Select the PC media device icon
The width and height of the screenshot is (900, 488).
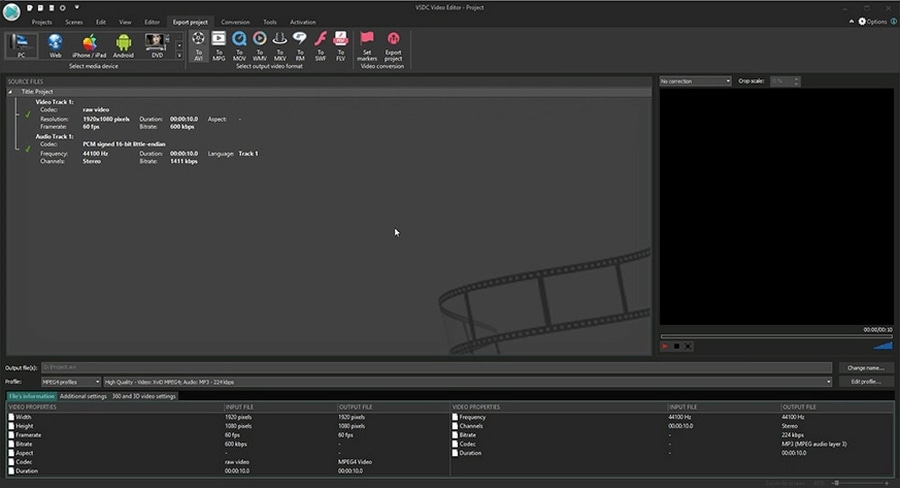click(22, 44)
